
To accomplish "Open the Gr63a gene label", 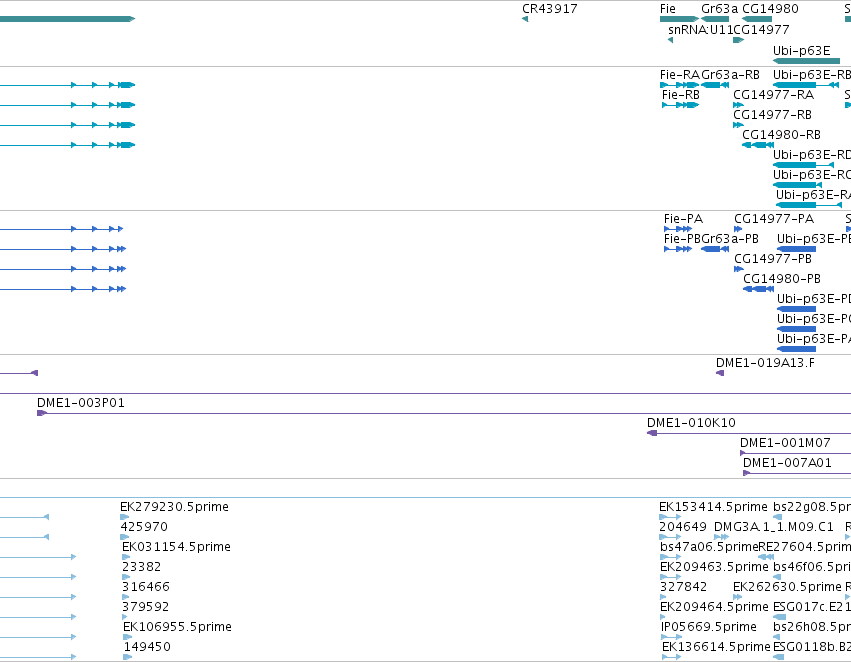I will 719,9.
